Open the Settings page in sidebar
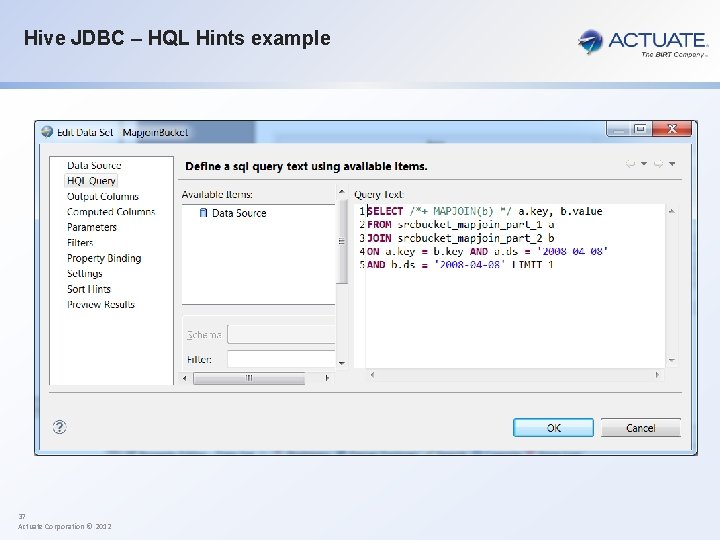This screenshot has height=540, width=720. [84, 274]
